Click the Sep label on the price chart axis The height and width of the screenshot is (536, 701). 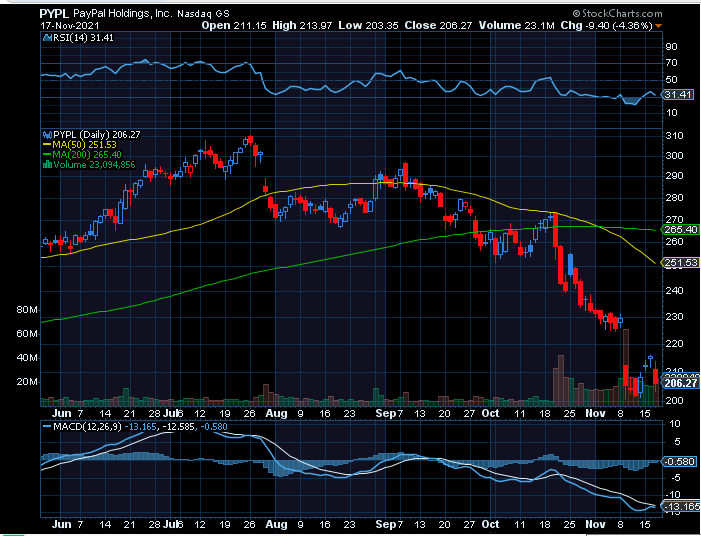[386, 414]
